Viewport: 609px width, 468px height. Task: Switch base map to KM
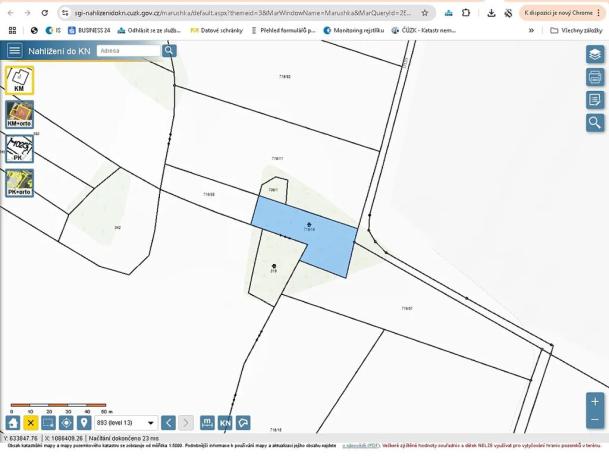[19, 80]
